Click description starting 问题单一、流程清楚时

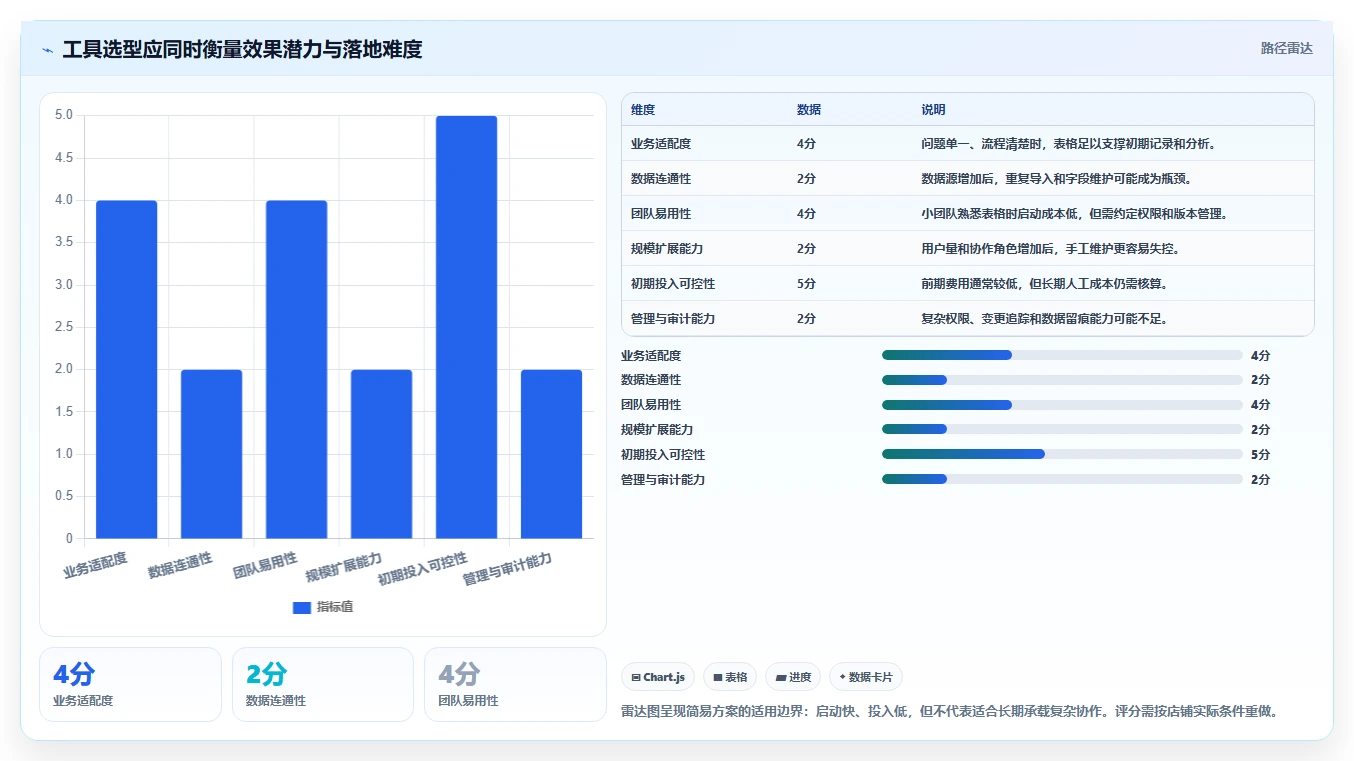point(1068,144)
